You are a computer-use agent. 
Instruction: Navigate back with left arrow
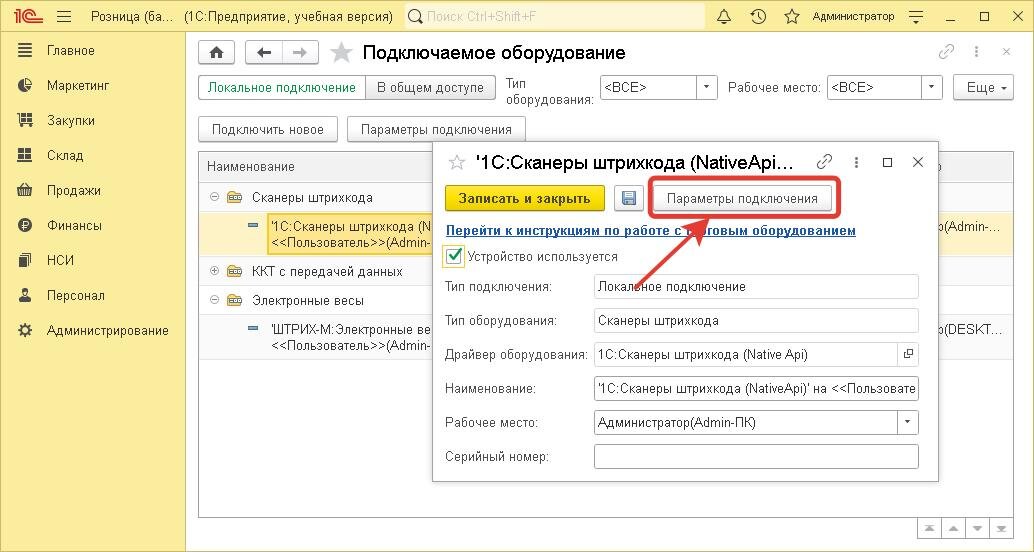264,53
